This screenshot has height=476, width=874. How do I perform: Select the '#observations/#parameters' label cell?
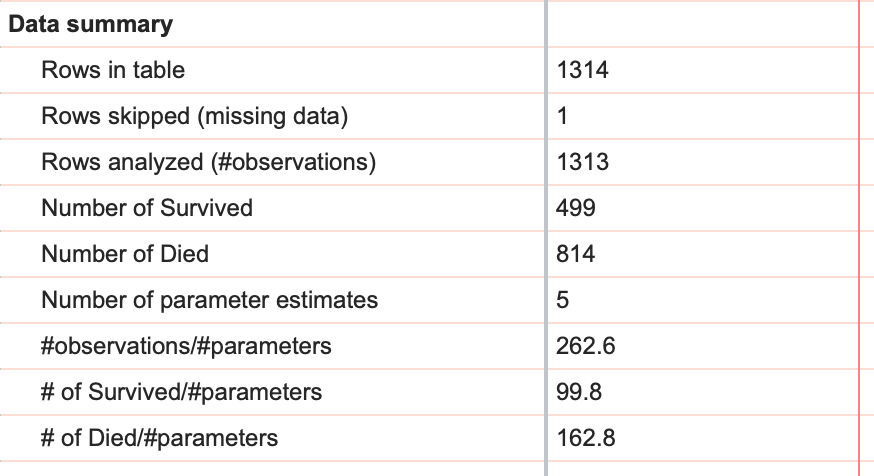tap(186, 346)
